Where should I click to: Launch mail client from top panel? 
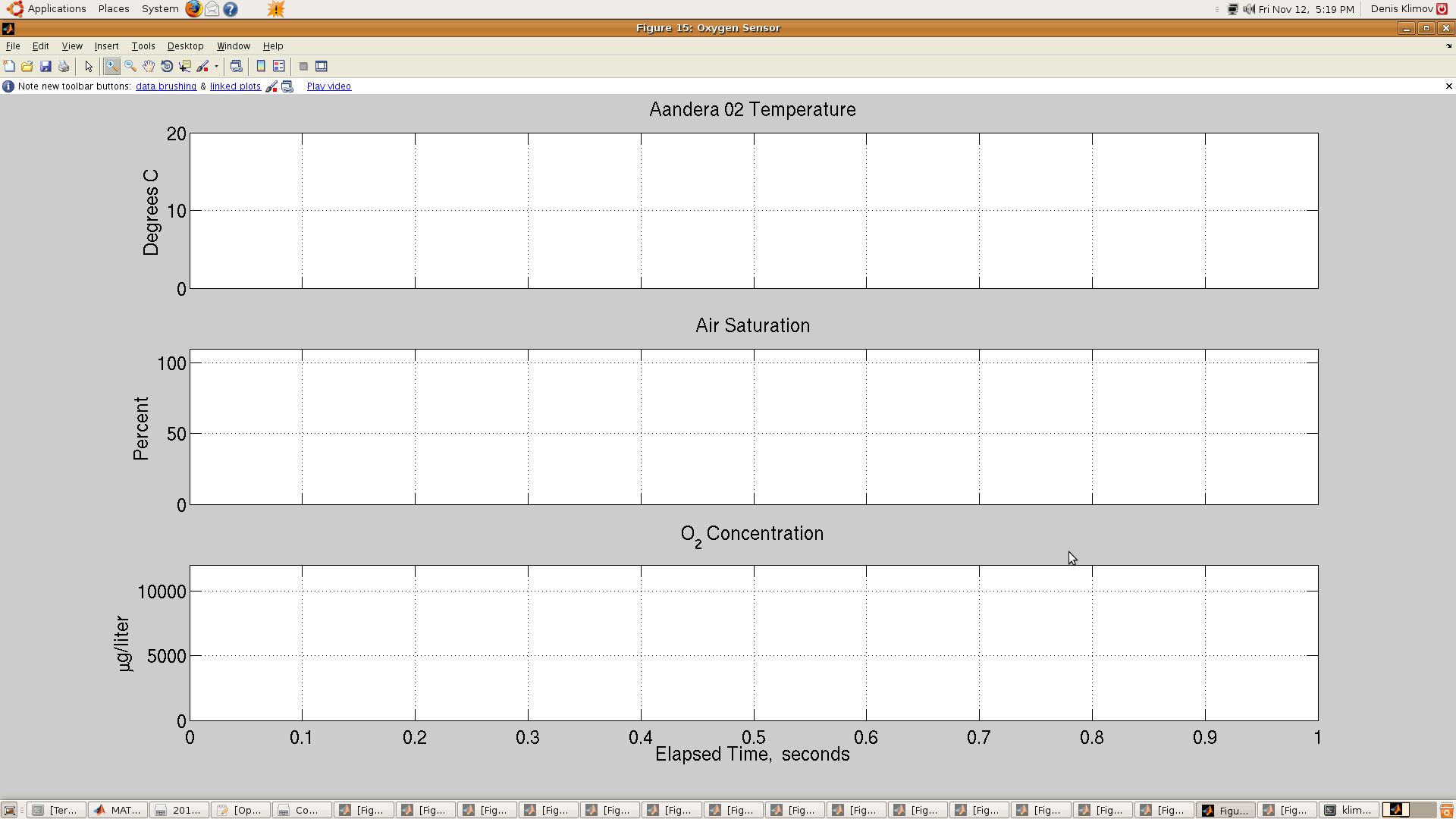click(212, 9)
